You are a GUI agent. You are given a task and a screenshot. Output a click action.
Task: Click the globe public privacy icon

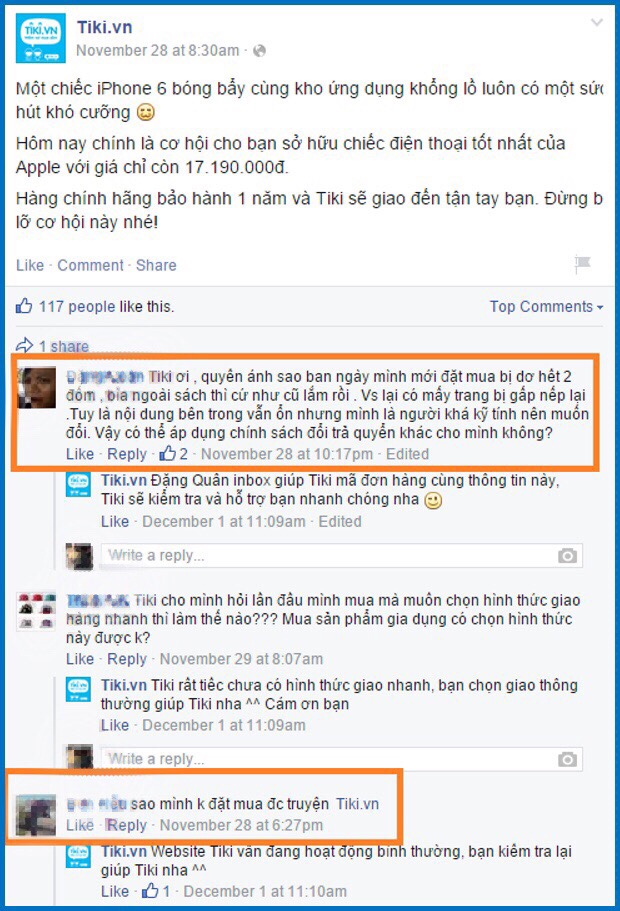[x=260, y=51]
